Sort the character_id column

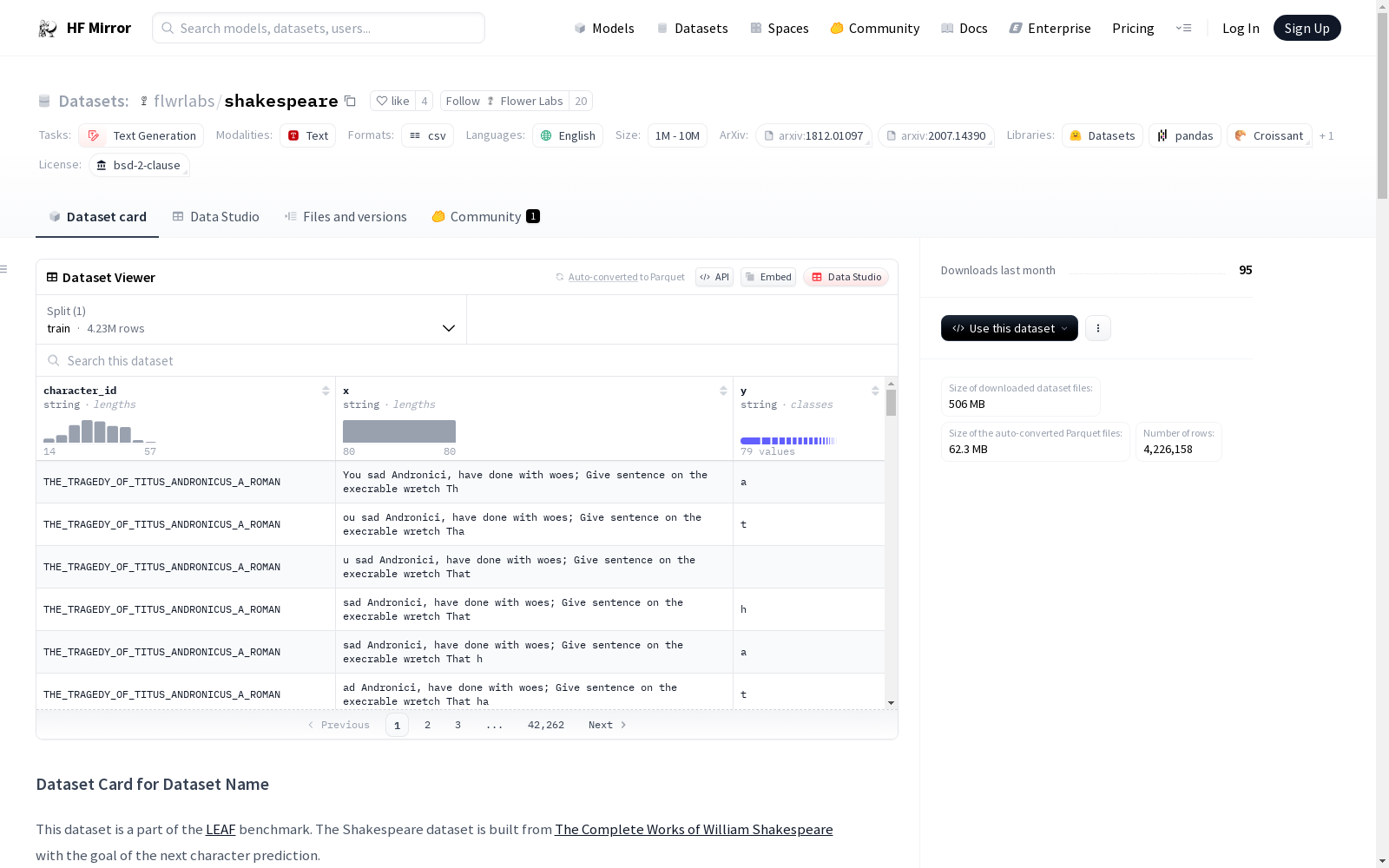326,391
